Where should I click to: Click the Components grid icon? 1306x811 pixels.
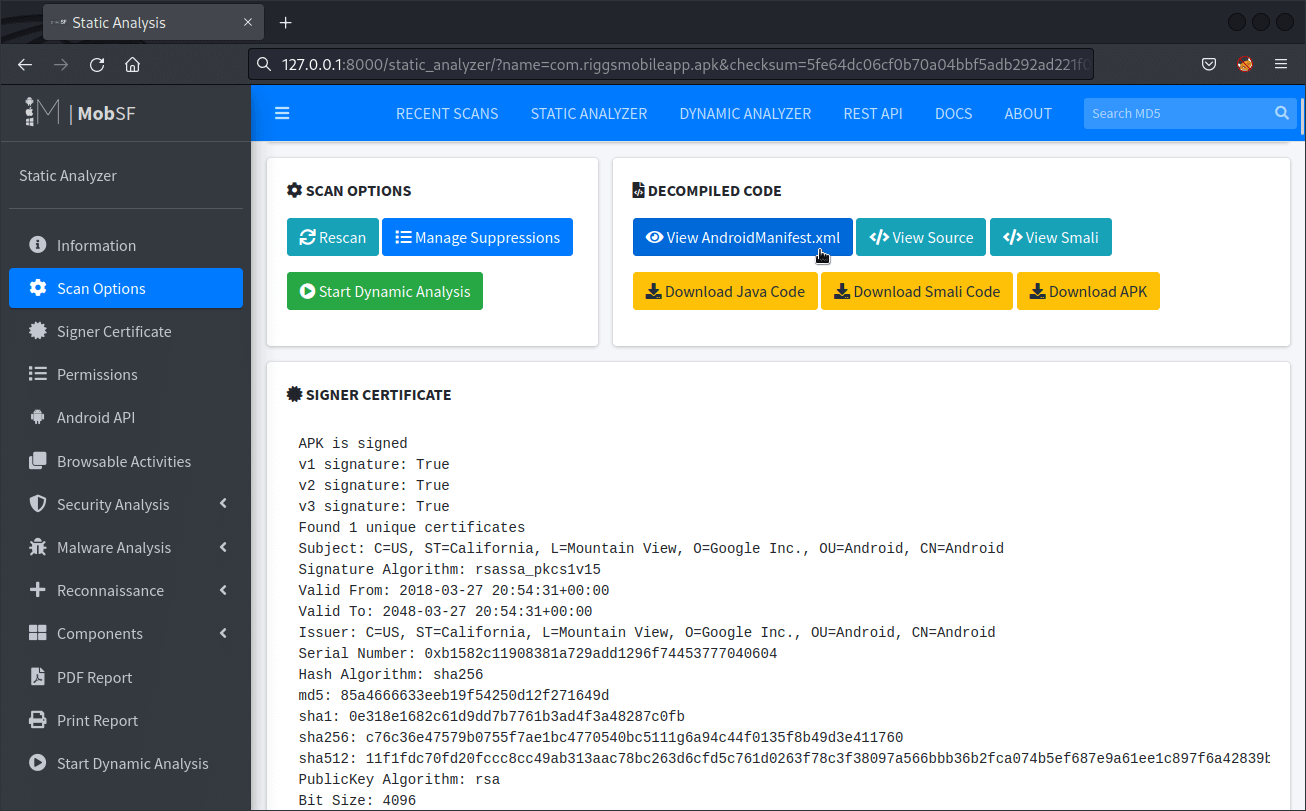tap(38, 633)
